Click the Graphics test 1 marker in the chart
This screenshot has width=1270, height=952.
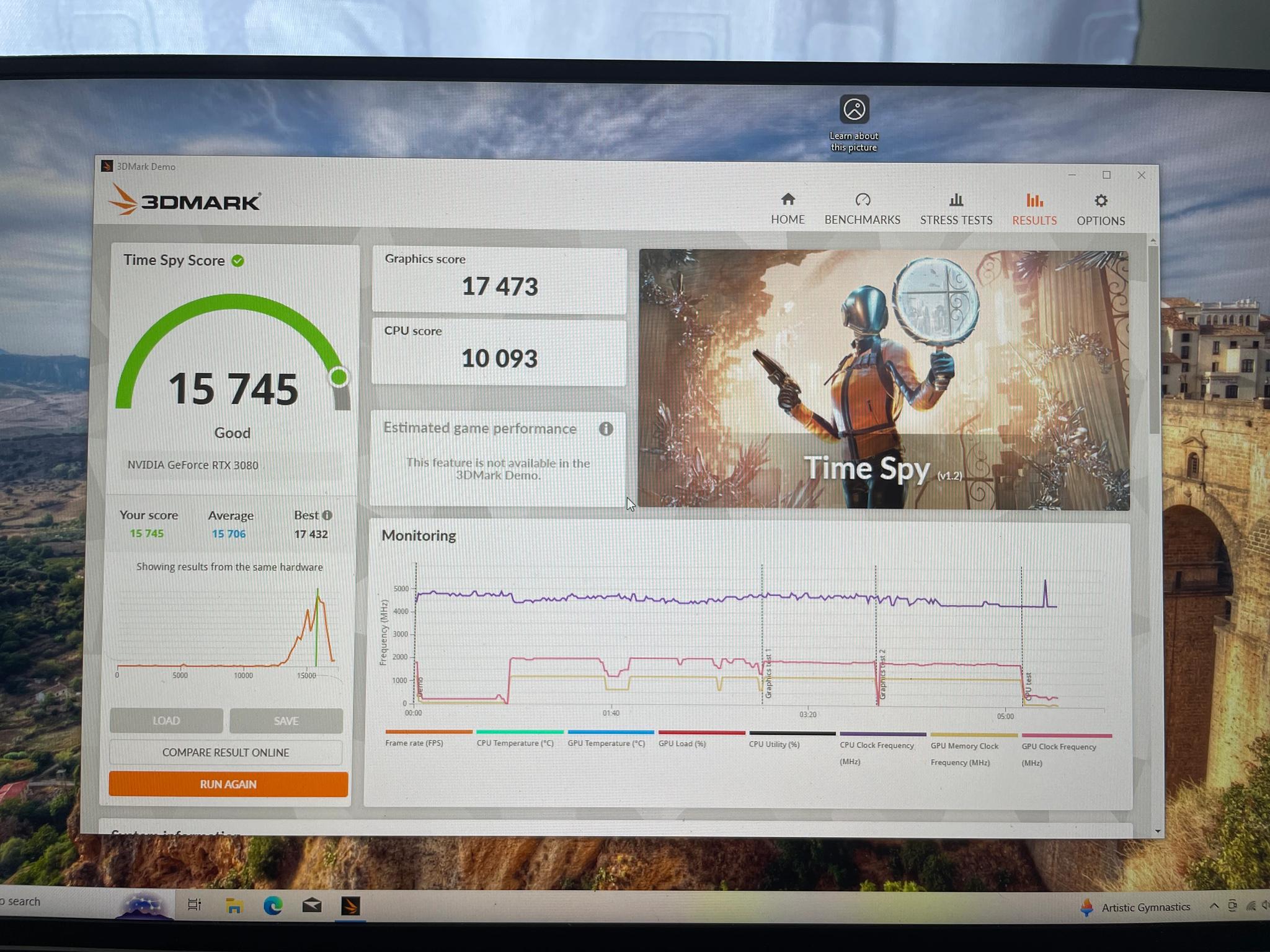click(x=768, y=674)
